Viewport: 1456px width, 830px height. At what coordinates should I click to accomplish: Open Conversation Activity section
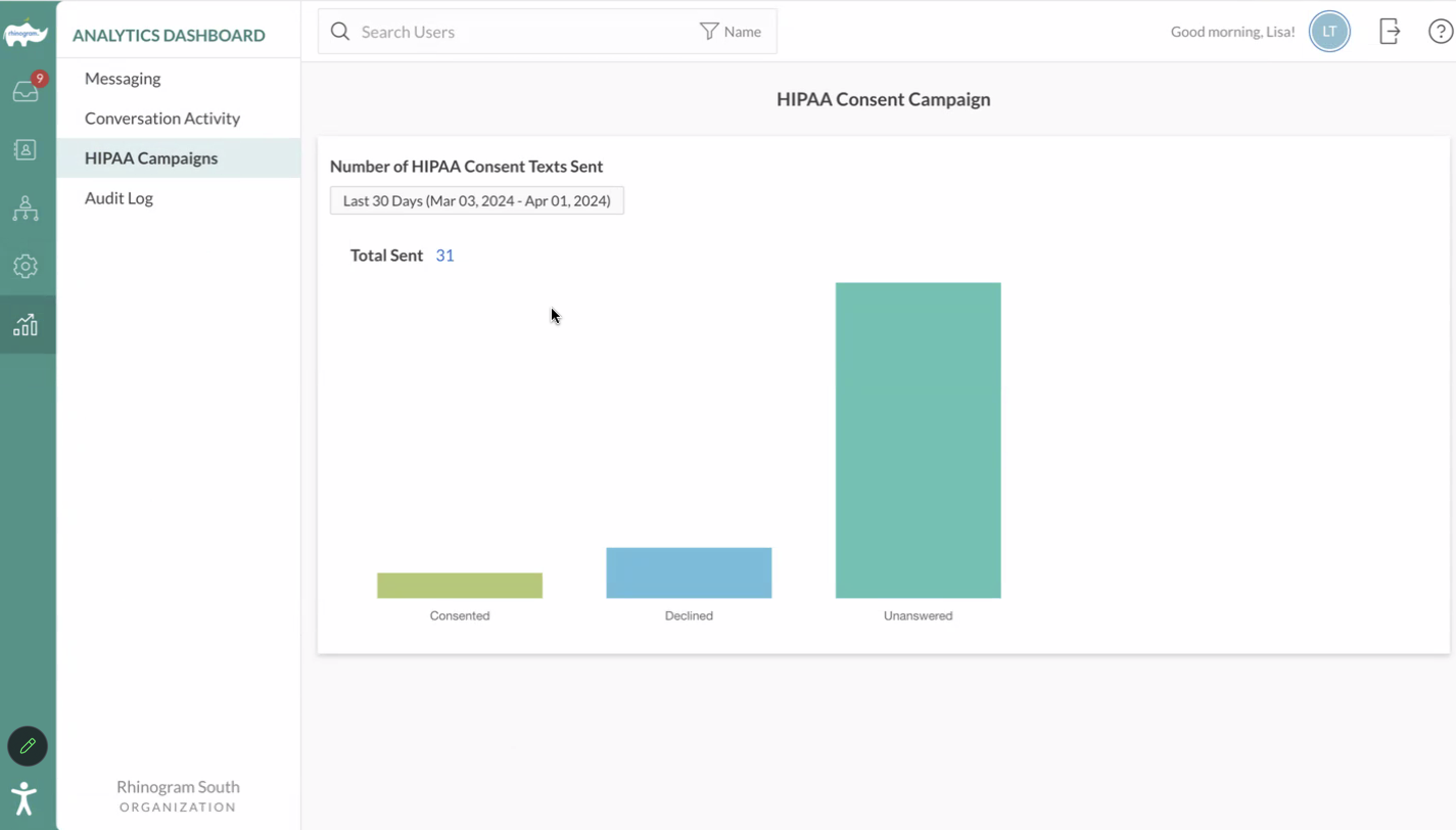162,119
